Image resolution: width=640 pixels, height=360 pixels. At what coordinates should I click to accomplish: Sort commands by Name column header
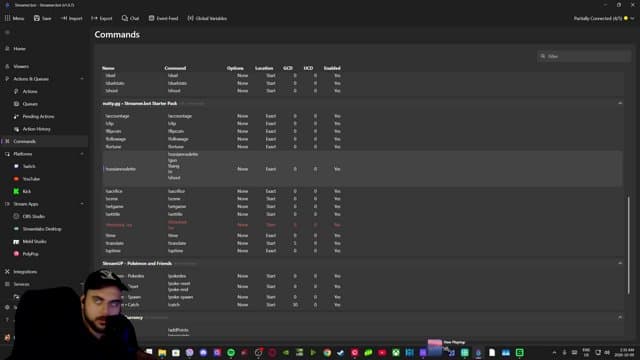pos(108,68)
